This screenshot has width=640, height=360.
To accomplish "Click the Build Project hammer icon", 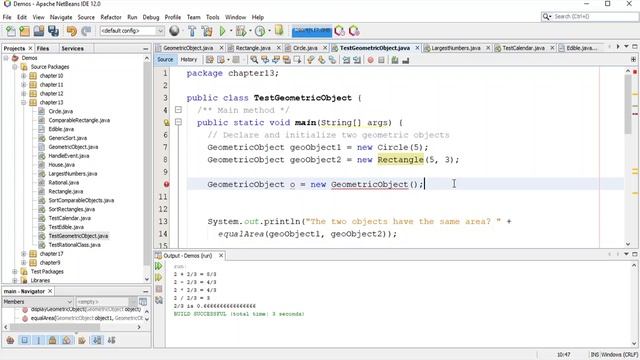I will pos(192,31).
